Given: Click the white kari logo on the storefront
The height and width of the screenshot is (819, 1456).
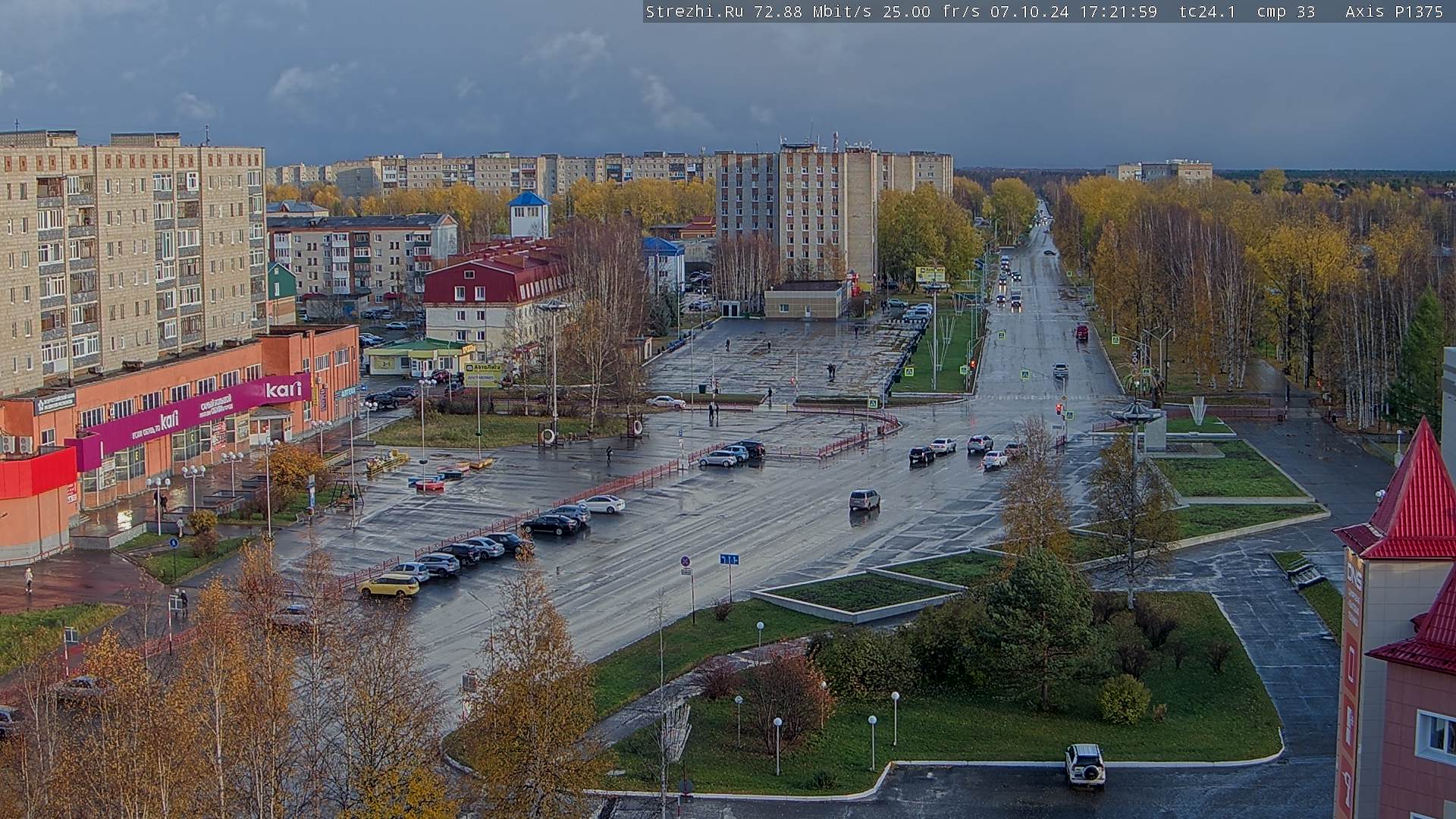Looking at the screenshot, I should [x=284, y=389].
